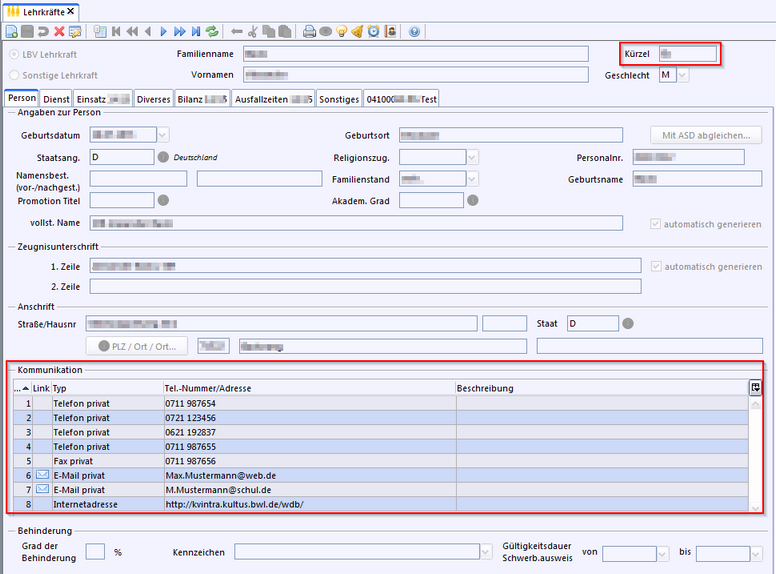Click the green refresh arrows icon
This screenshot has width=776, height=574.
click(212, 32)
